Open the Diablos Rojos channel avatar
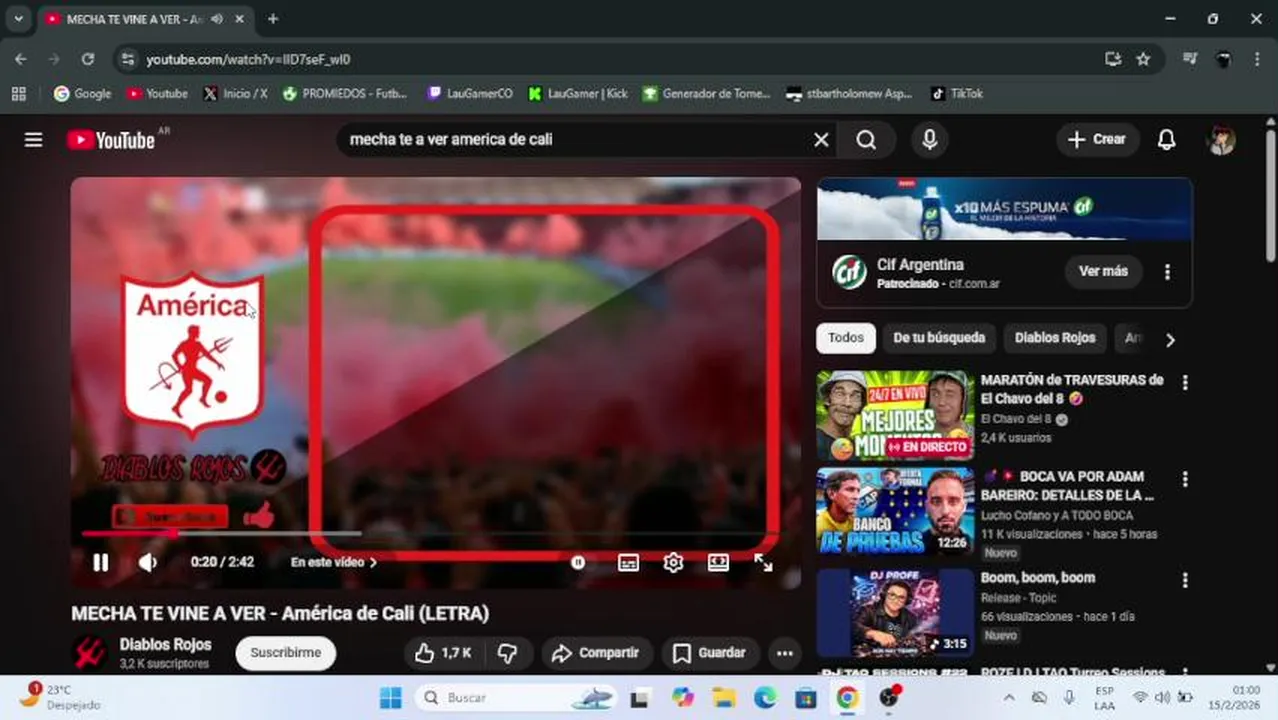 point(90,653)
